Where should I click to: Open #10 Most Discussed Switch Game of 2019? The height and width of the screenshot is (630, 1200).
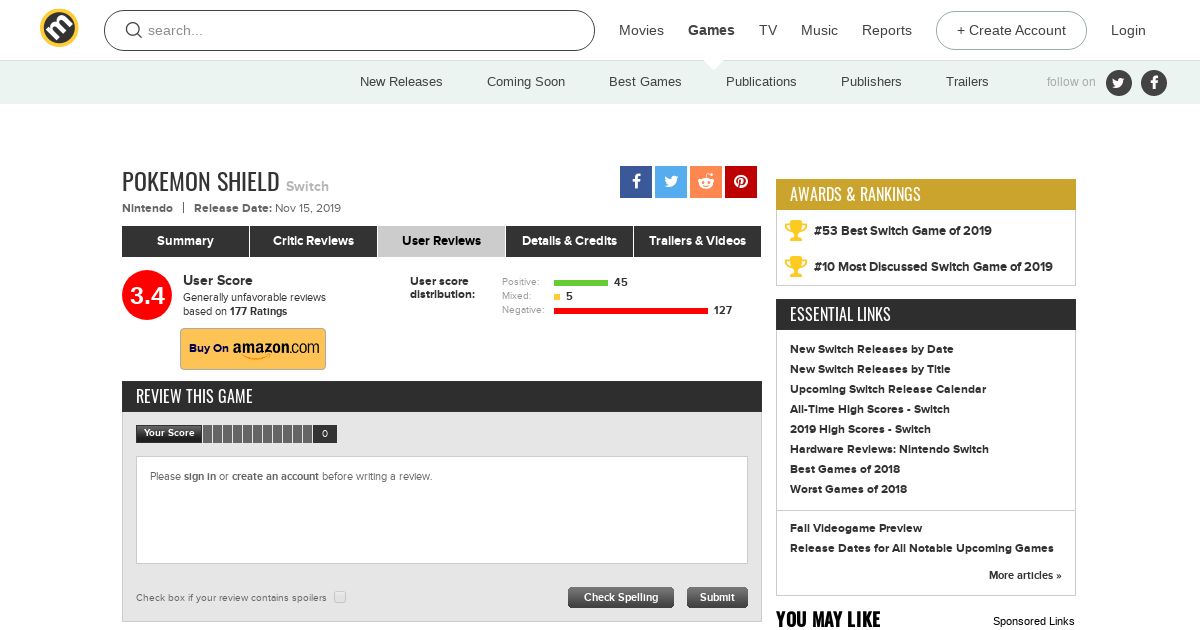point(933,267)
